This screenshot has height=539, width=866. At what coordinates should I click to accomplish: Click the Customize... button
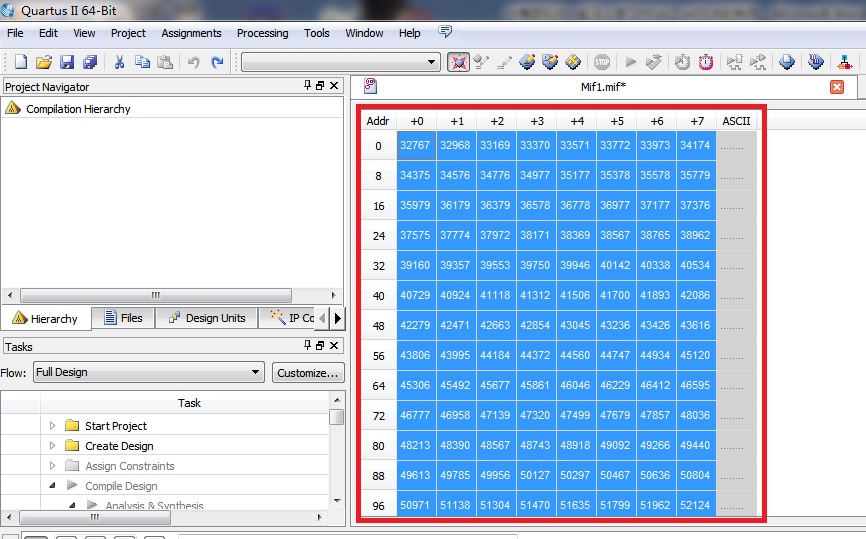pos(308,373)
